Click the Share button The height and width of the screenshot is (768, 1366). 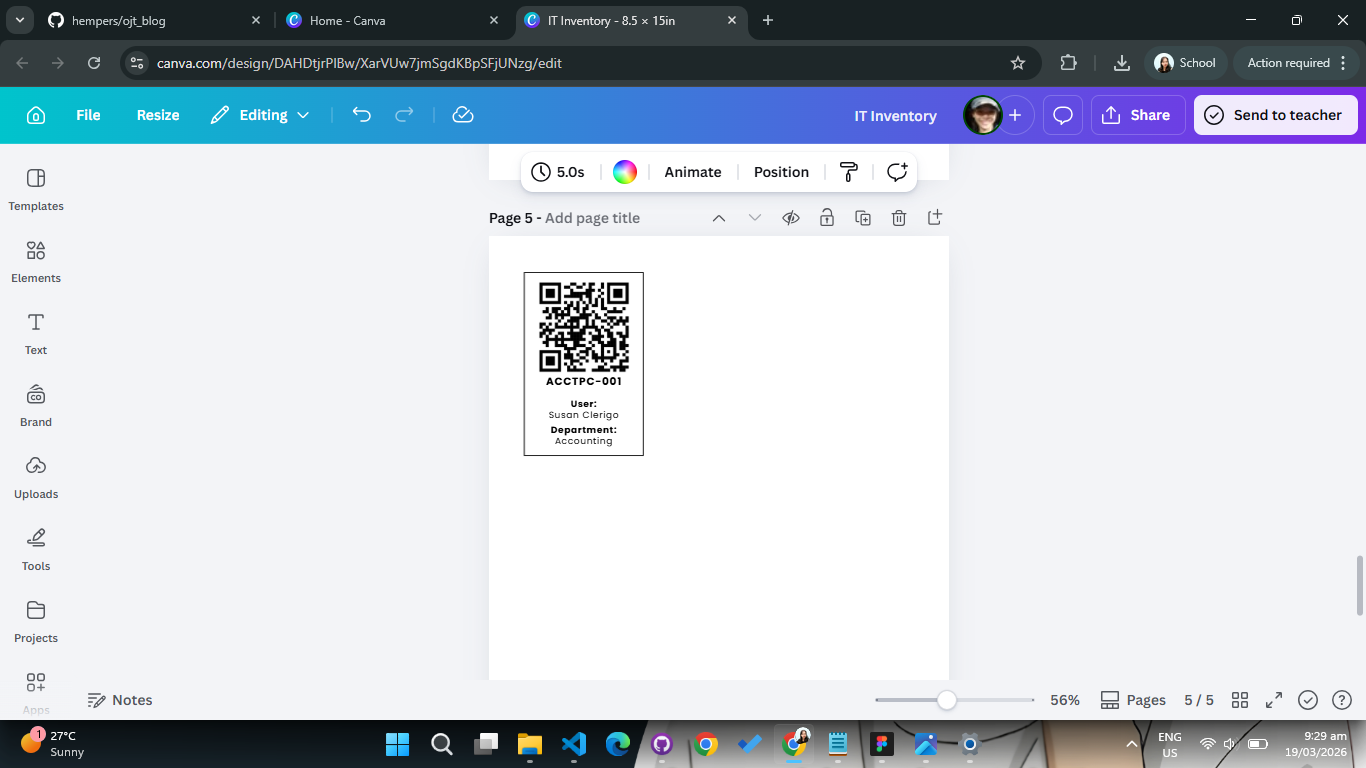pos(1138,115)
